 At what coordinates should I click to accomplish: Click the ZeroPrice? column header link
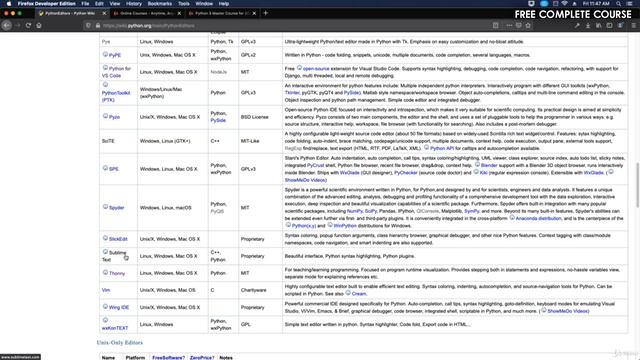click(202, 358)
